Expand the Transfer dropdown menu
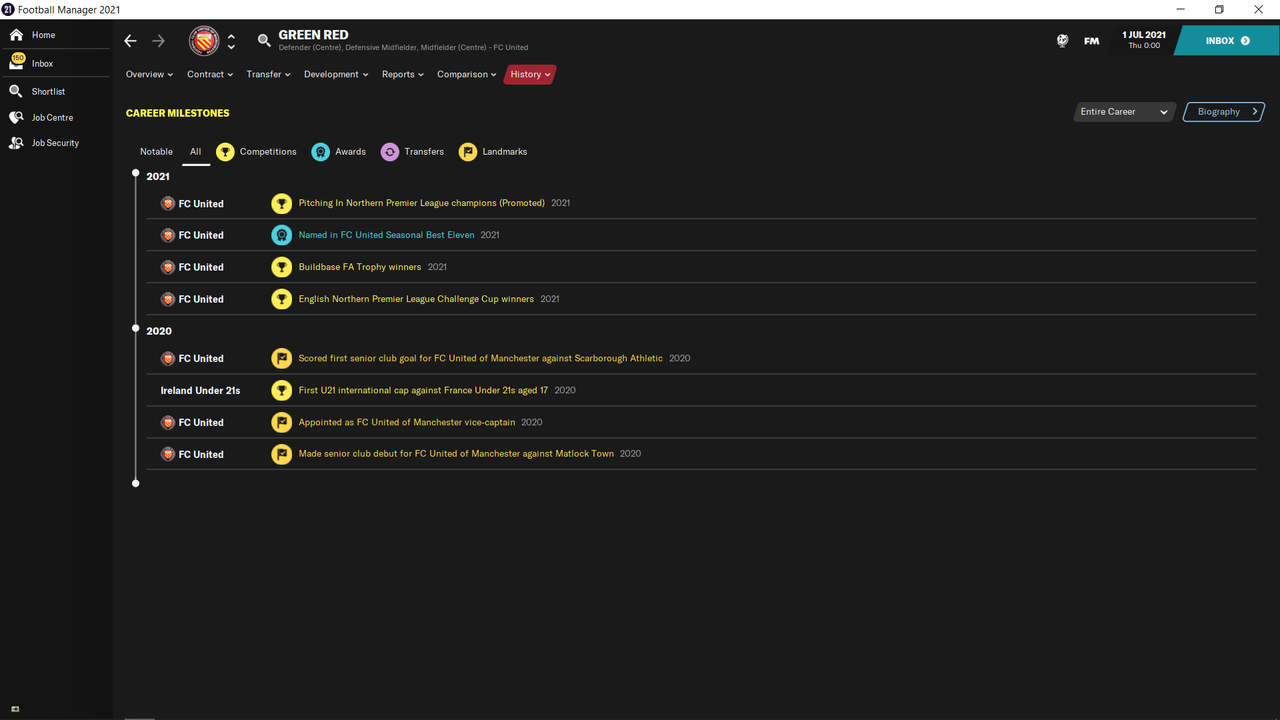The height and width of the screenshot is (720, 1280). [x=268, y=74]
